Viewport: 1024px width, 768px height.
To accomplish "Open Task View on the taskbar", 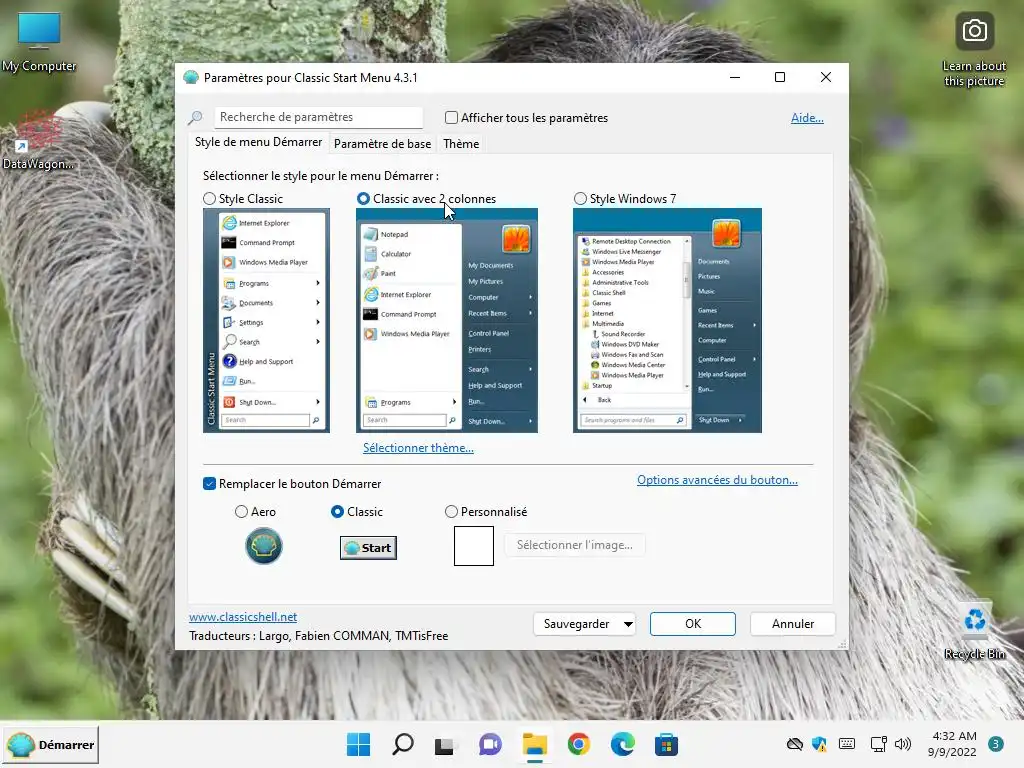I will point(445,744).
